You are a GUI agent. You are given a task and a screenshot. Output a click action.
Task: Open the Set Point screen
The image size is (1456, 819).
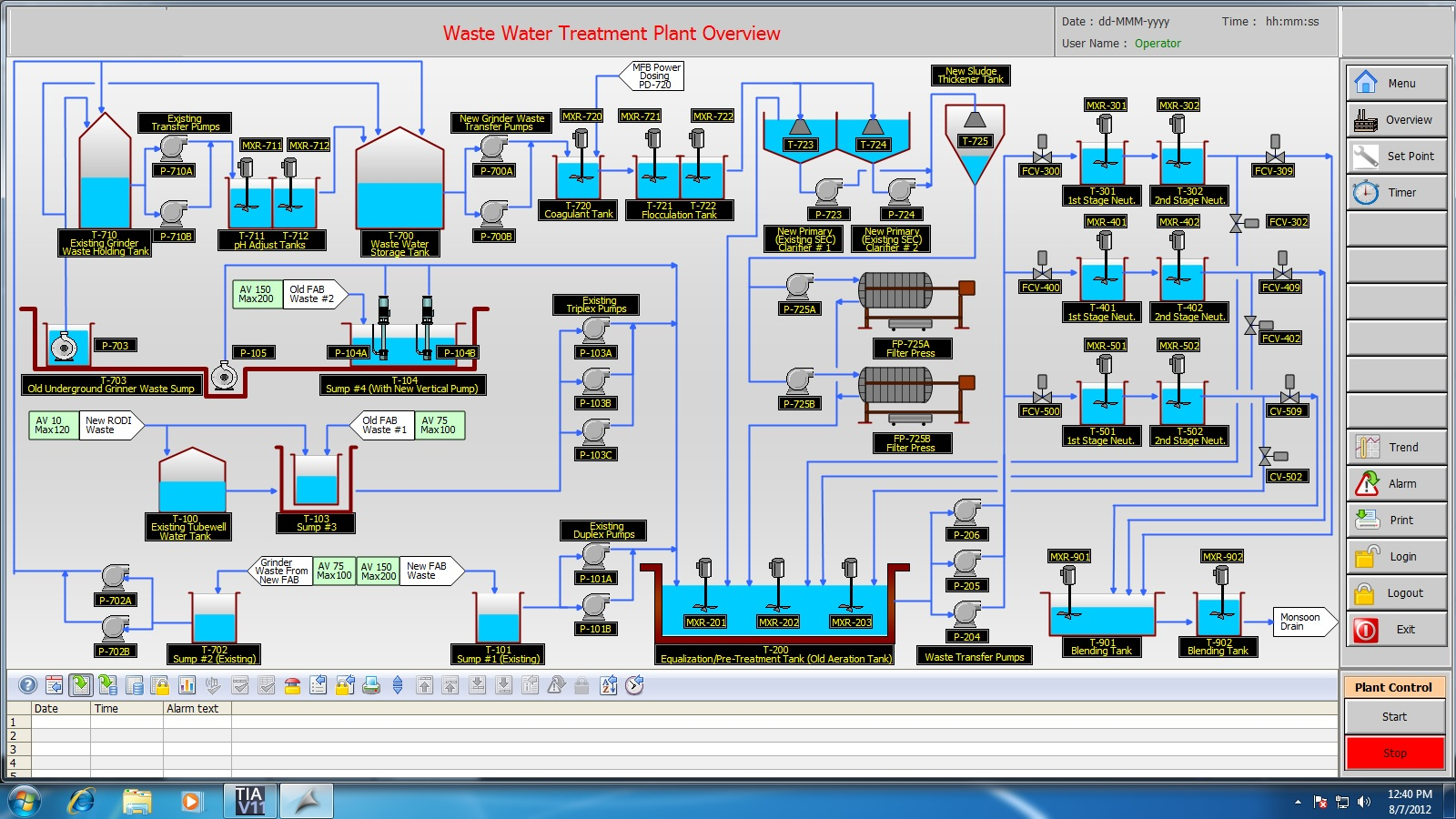(x=1395, y=157)
